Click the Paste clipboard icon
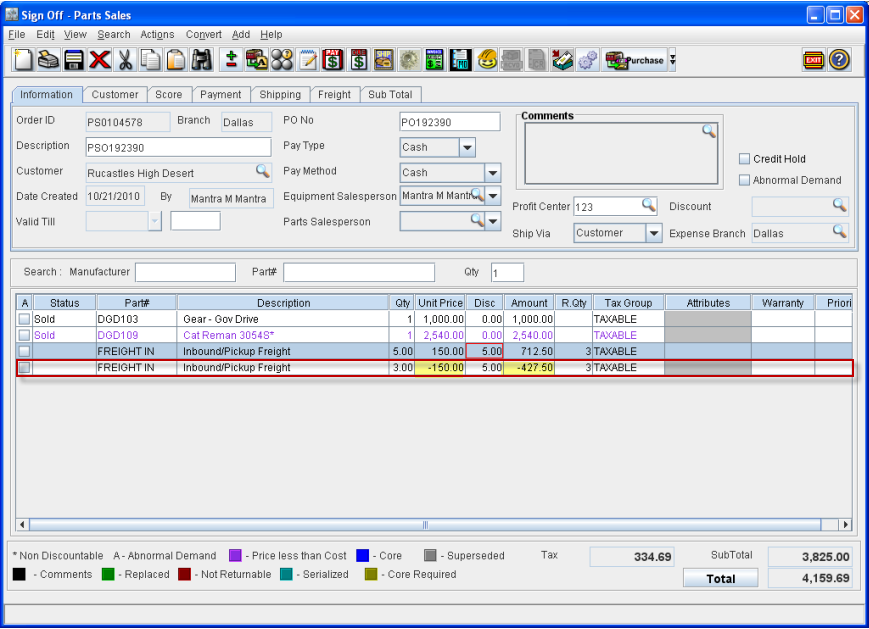The image size is (869, 629). pos(176,60)
